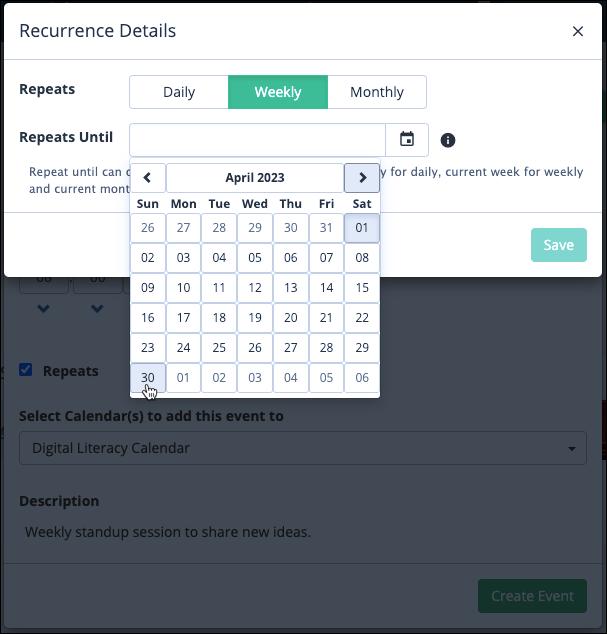The width and height of the screenshot is (607, 634).
Task: Open the calendar picker icon
Action: click(407, 139)
